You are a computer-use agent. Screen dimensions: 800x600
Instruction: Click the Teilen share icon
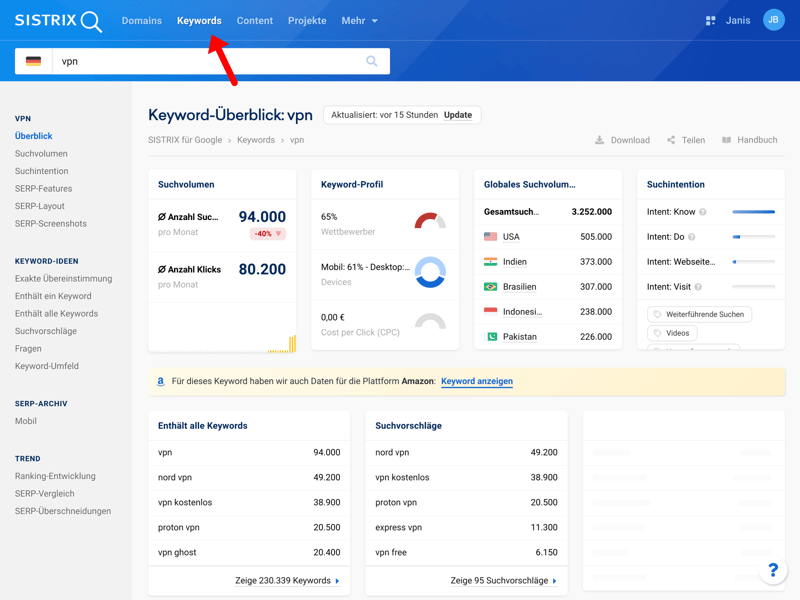pos(671,140)
